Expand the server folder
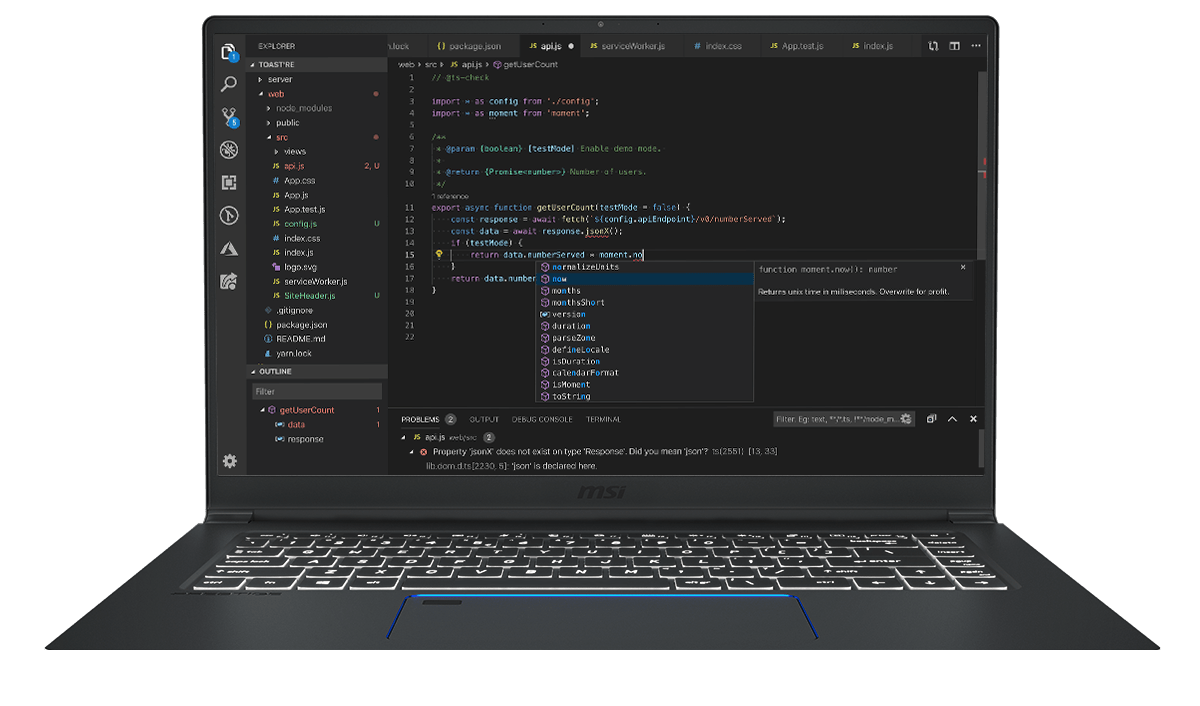 [280, 79]
